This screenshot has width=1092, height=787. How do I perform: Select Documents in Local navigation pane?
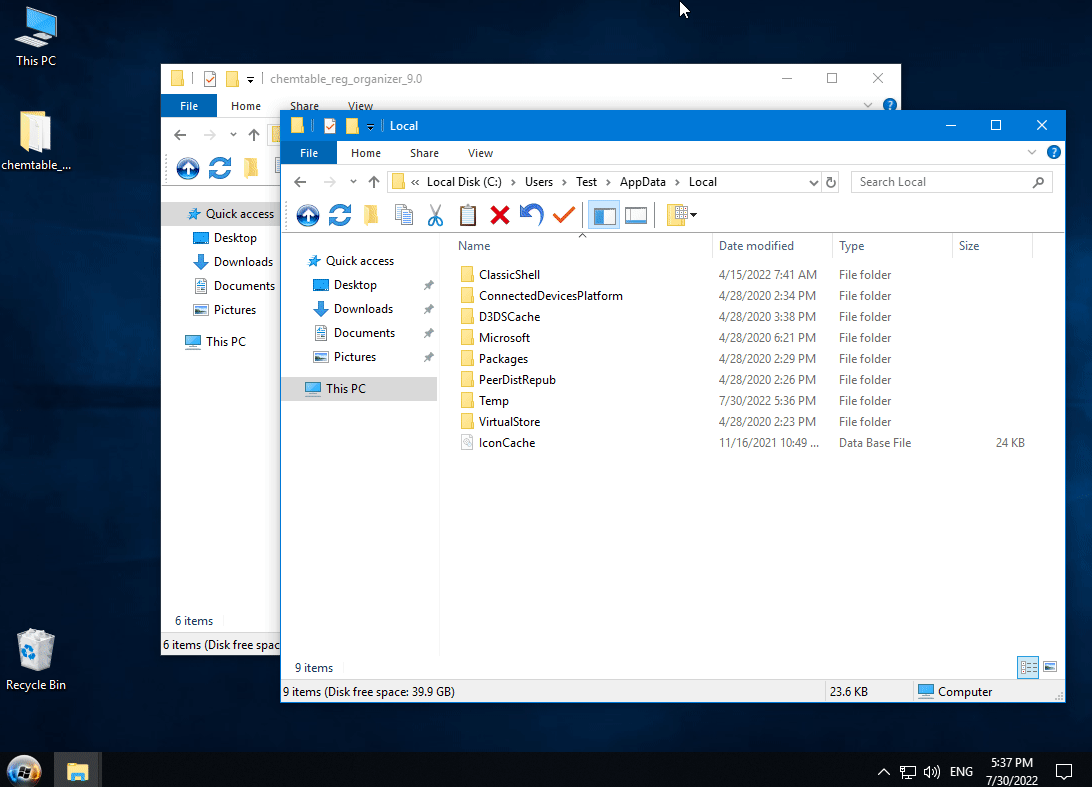click(364, 333)
